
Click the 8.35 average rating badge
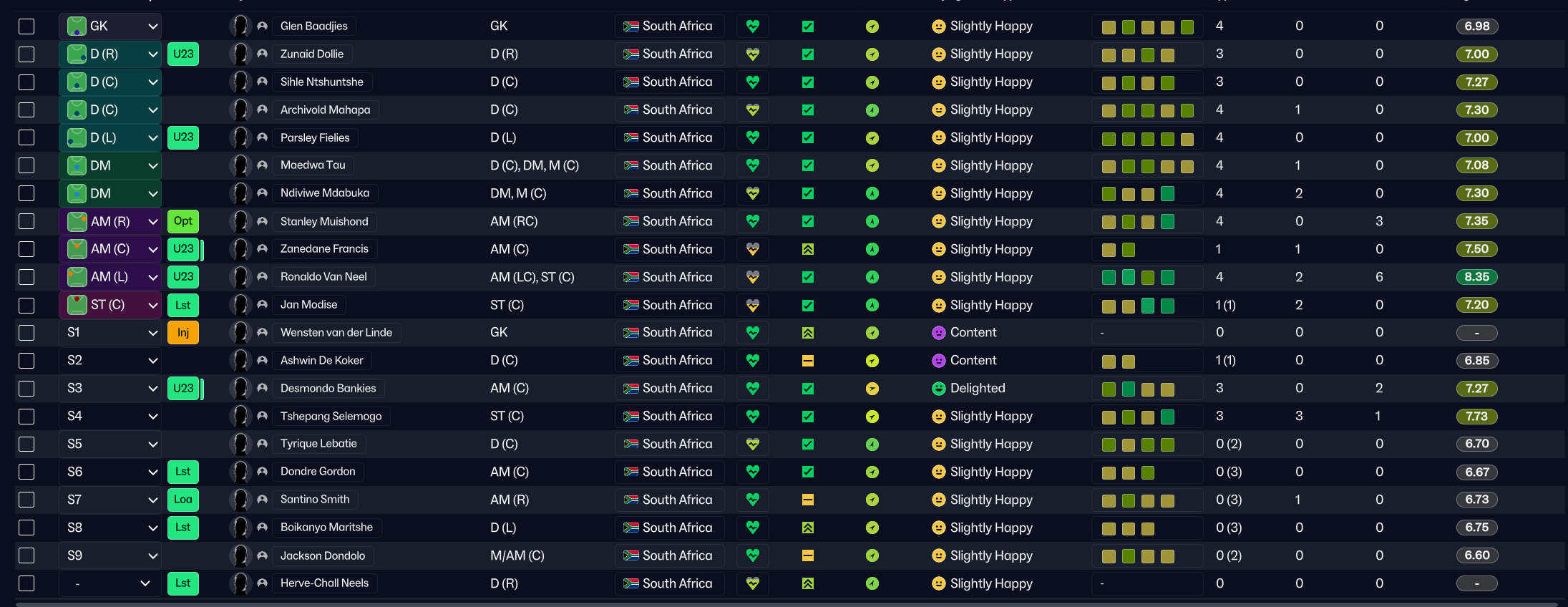click(1476, 277)
